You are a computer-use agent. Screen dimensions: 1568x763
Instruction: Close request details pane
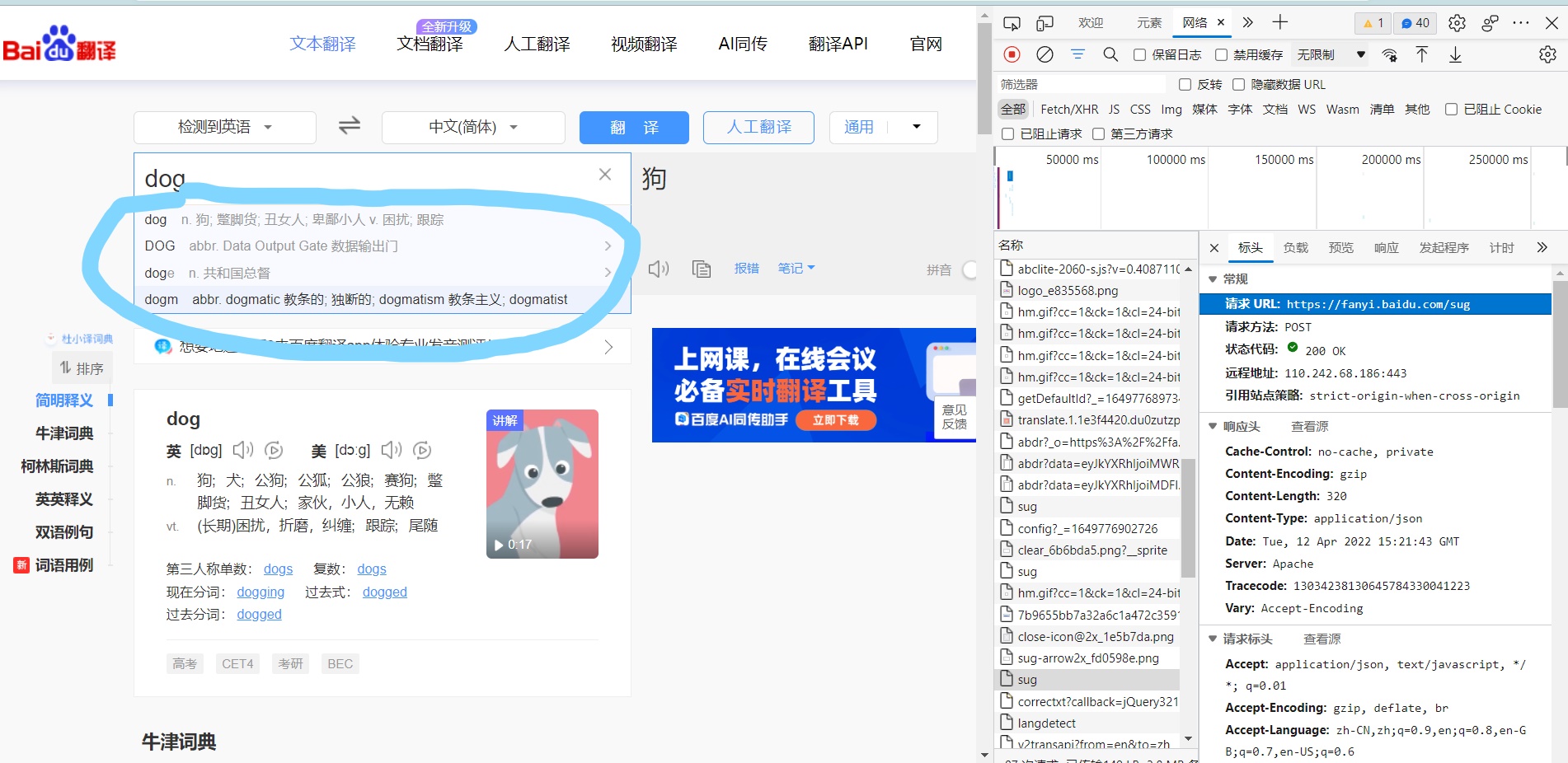tap(1214, 247)
